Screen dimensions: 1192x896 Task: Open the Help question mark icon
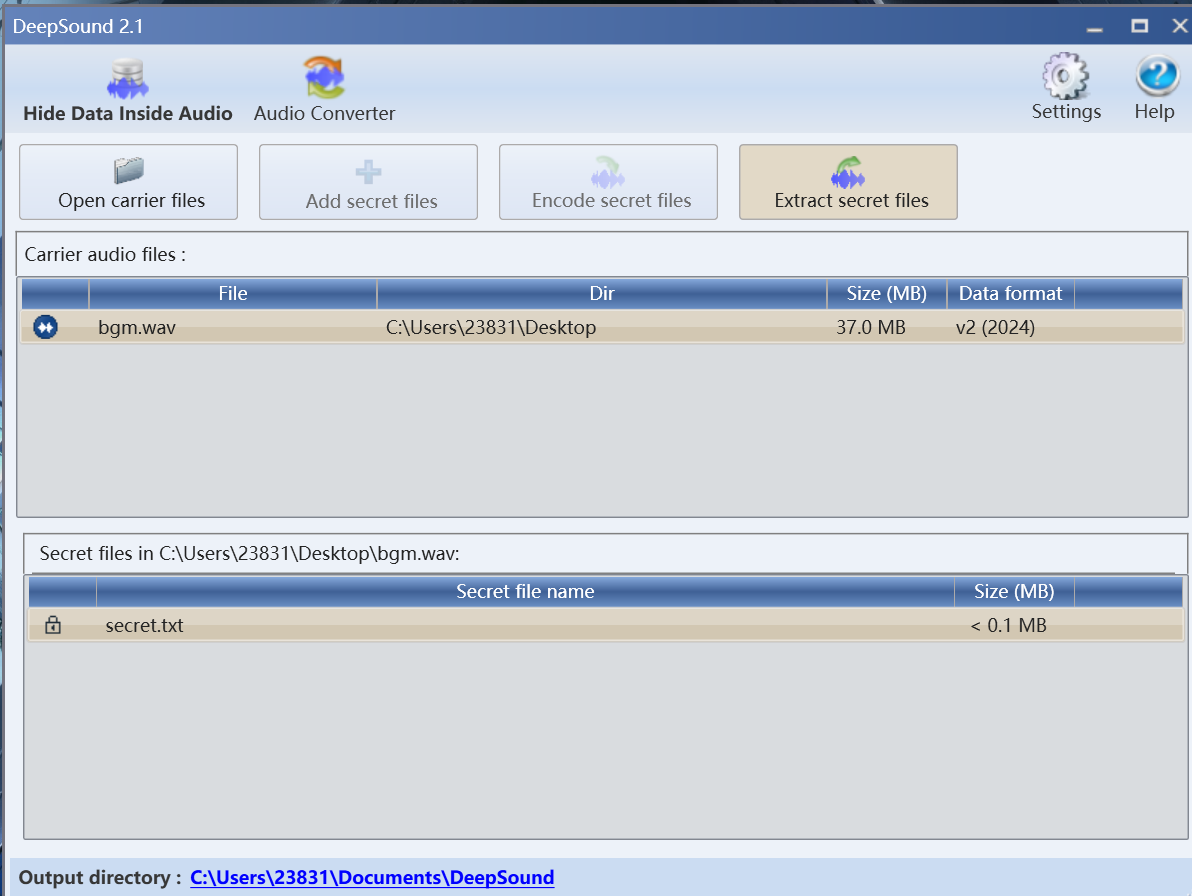(x=1157, y=75)
